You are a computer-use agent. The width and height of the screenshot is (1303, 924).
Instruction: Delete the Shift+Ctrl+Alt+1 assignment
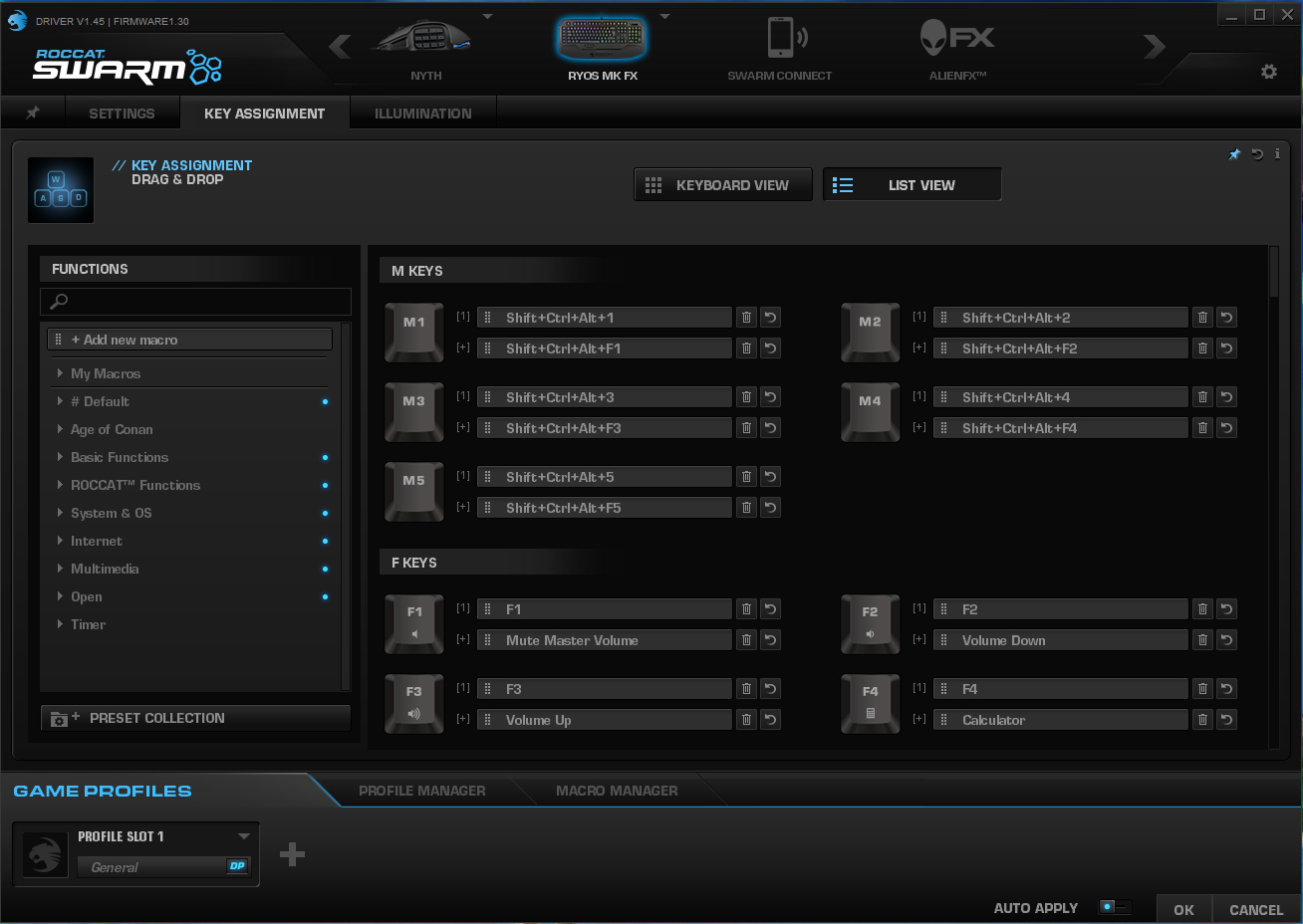coord(746,318)
